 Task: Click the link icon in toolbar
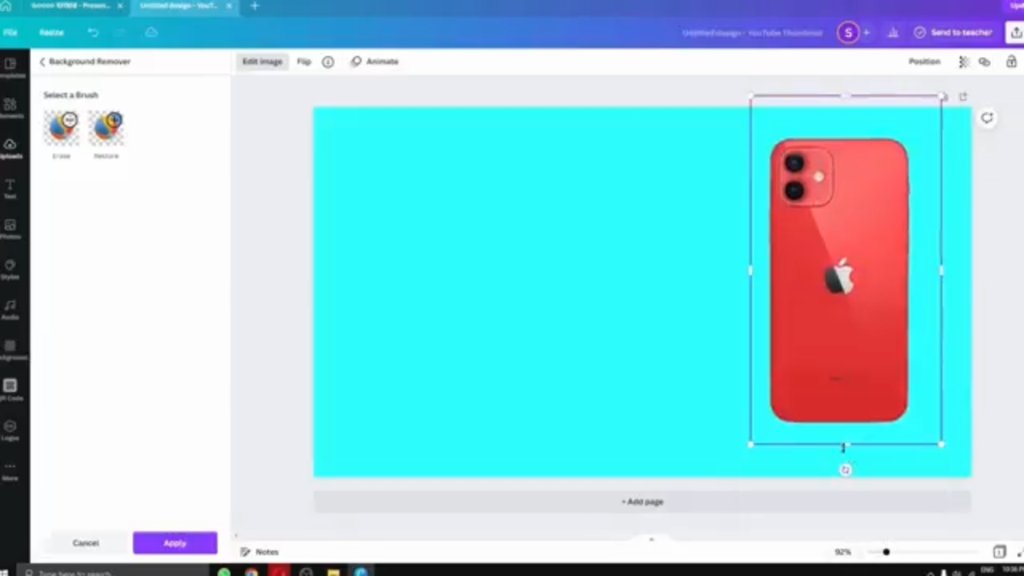(x=984, y=61)
